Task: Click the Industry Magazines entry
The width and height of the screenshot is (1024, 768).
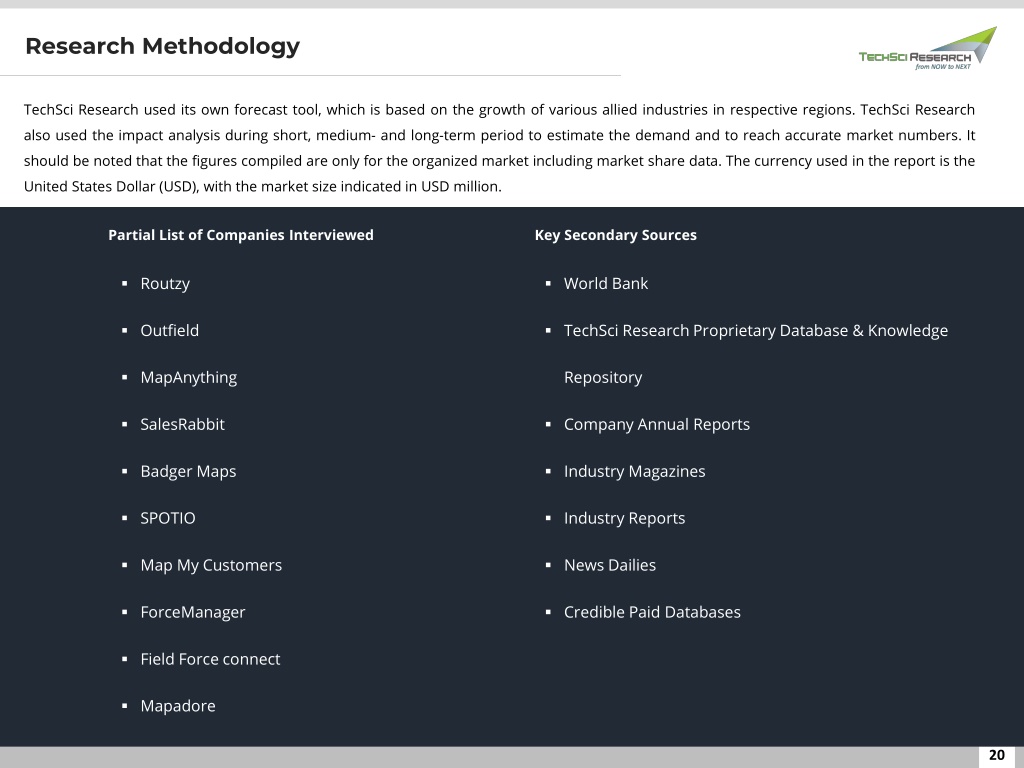Action: (x=634, y=472)
